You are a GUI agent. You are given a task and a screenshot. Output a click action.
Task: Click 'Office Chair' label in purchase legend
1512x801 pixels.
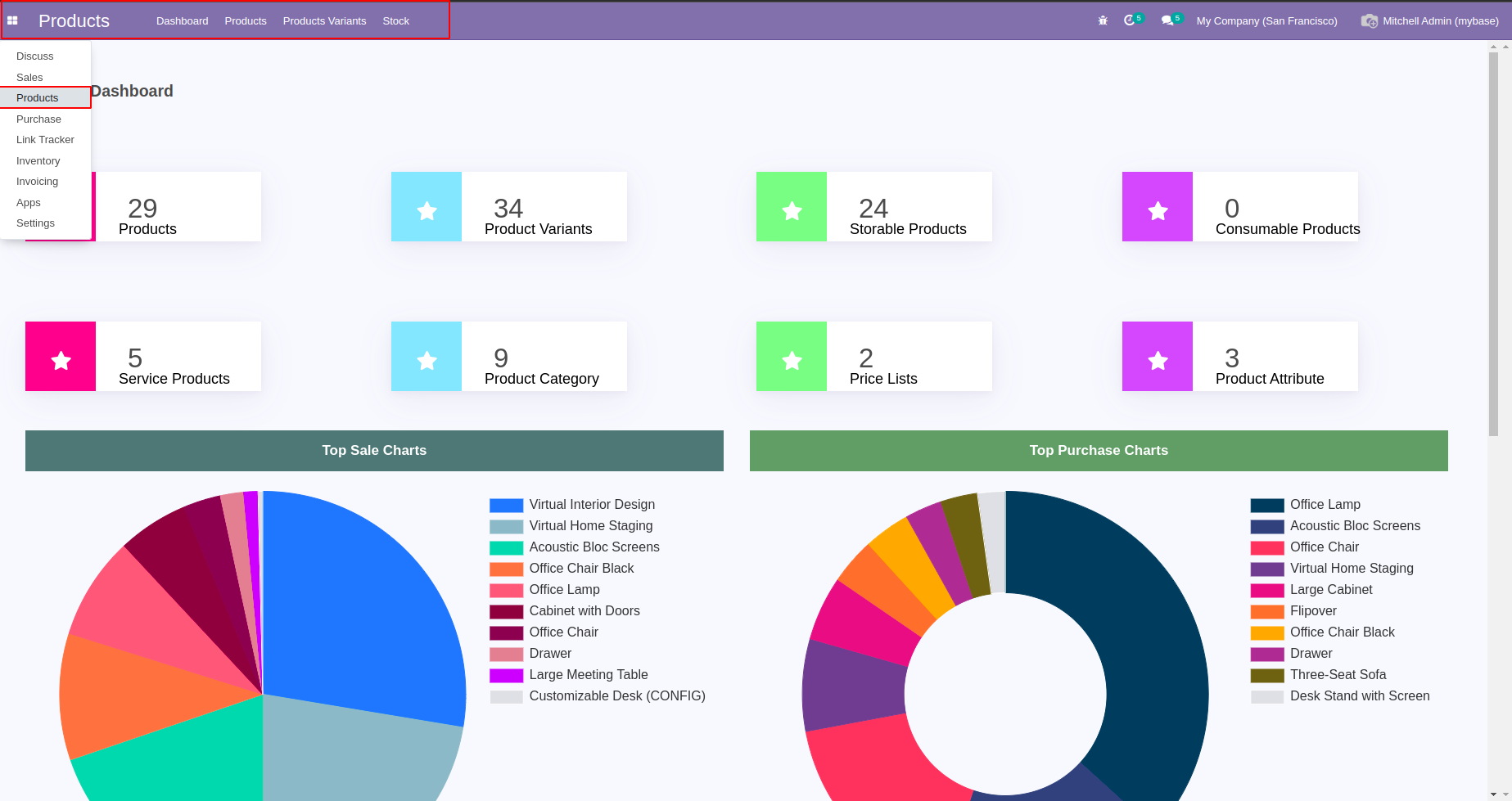[1325, 547]
